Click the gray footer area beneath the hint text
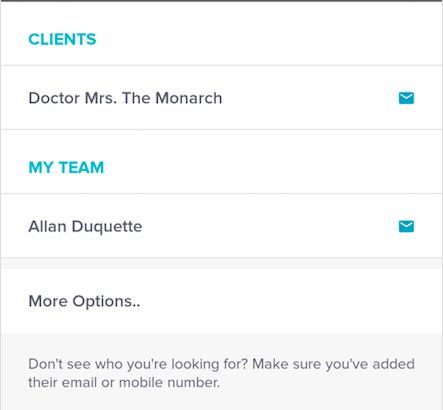The image size is (443, 410). click(x=221, y=401)
